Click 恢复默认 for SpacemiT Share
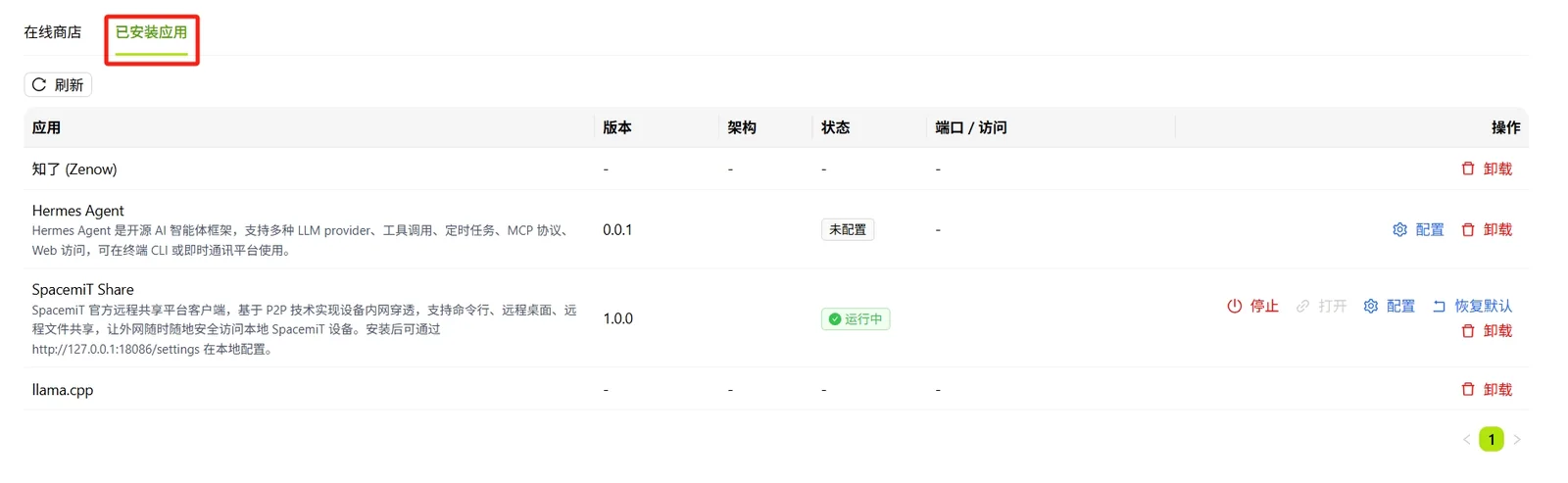Image resolution: width=1568 pixels, height=483 pixels. [x=1472, y=306]
